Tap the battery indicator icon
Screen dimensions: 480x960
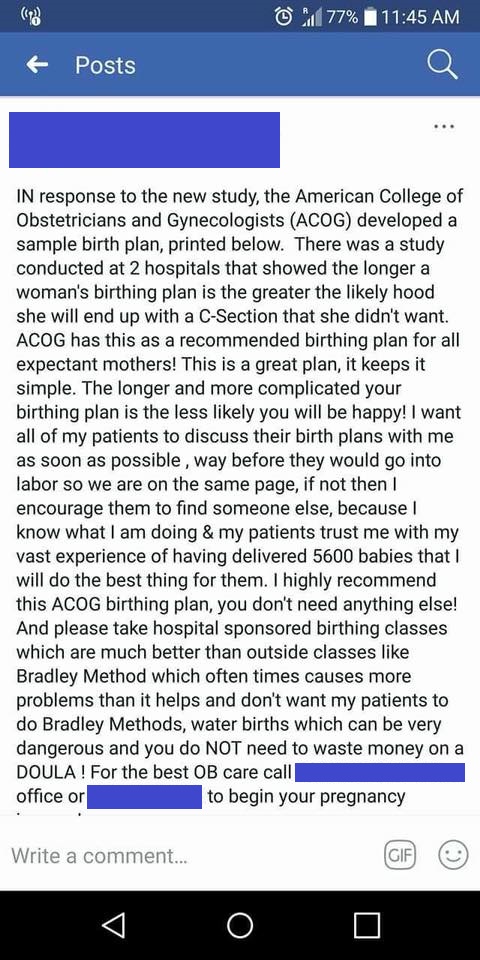click(370, 17)
